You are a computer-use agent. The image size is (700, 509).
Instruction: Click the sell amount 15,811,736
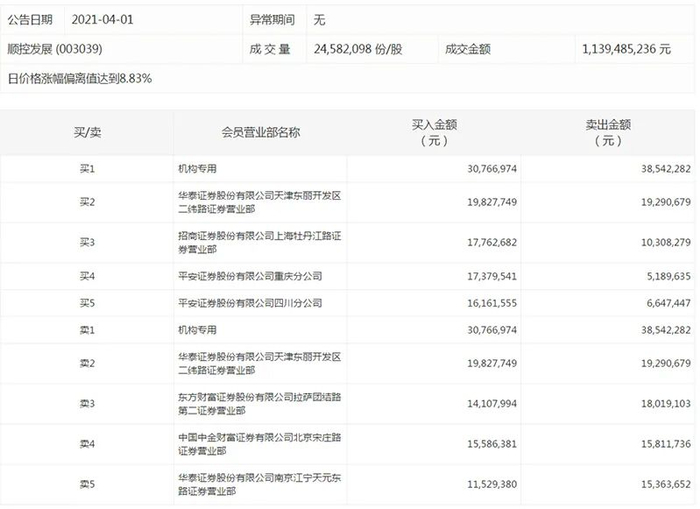(x=666, y=444)
